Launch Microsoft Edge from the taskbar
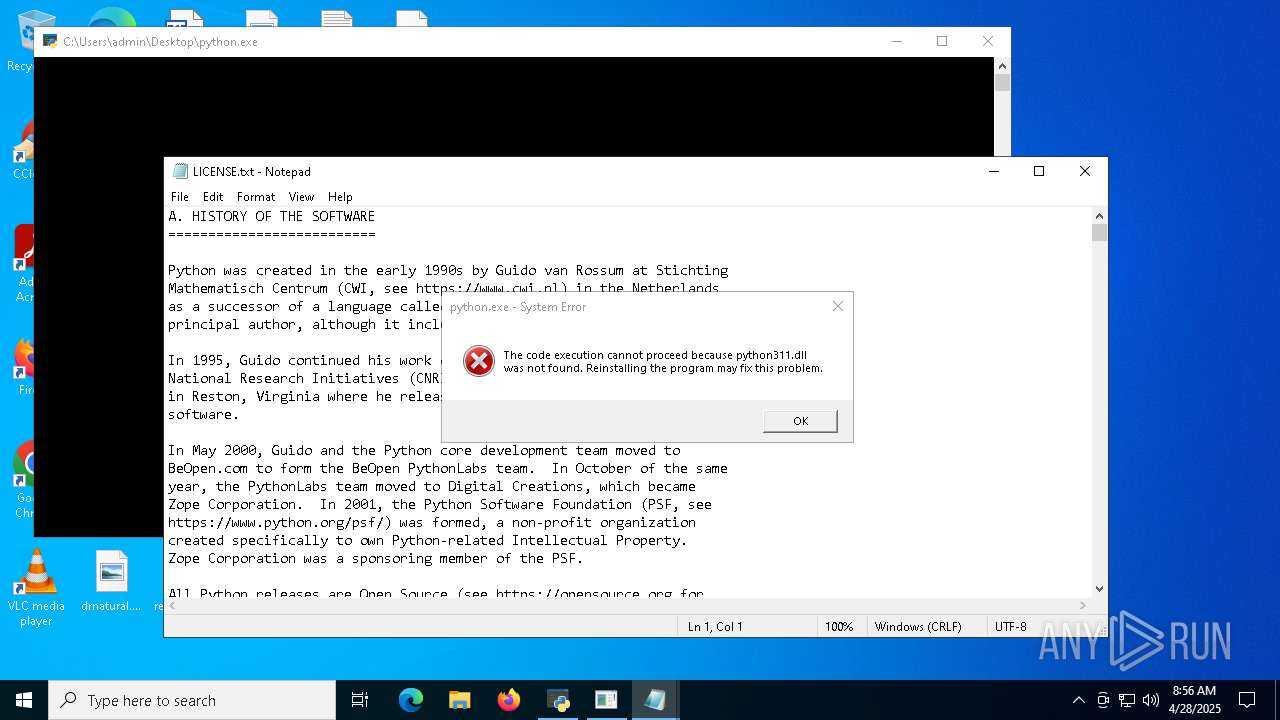The image size is (1280, 720). point(411,700)
